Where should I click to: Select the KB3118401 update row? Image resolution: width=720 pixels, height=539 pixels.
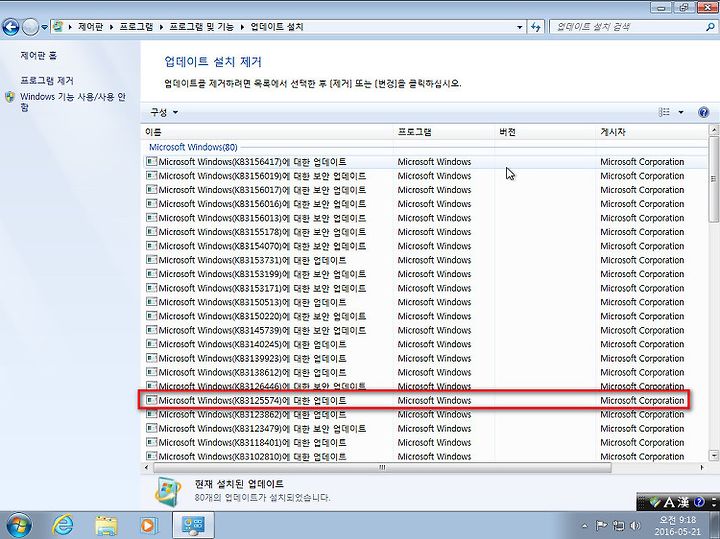click(425, 443)
